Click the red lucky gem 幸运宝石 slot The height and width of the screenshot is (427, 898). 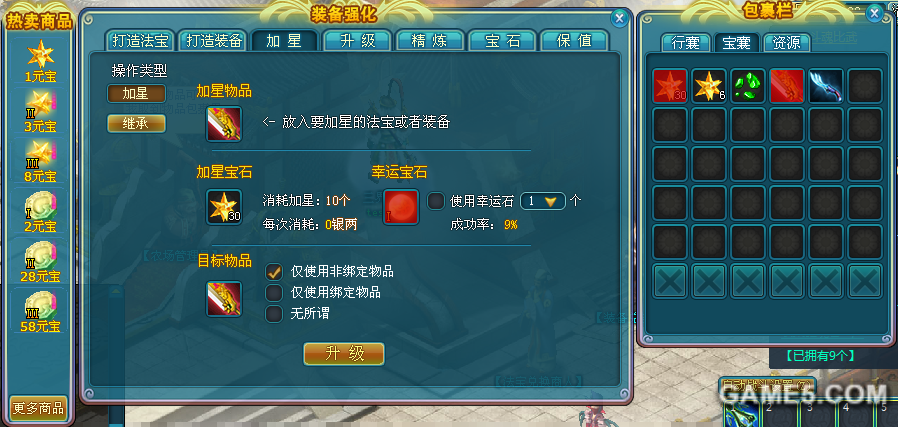click(401, 207)
